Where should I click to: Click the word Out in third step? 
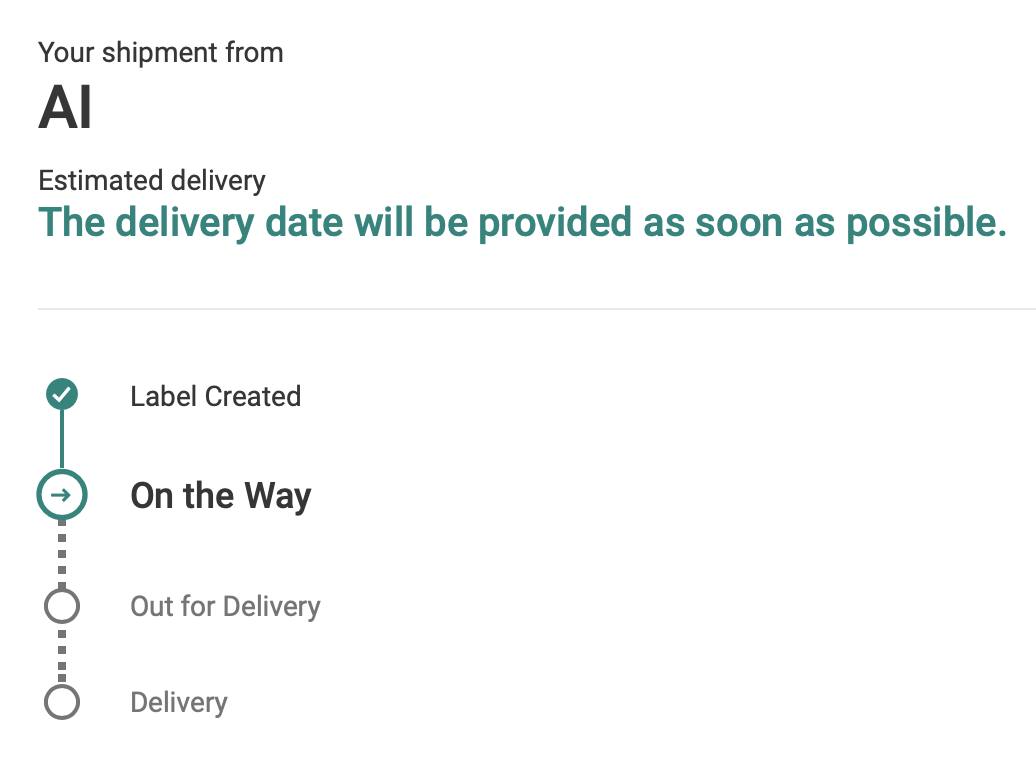(x=151, y=607)
